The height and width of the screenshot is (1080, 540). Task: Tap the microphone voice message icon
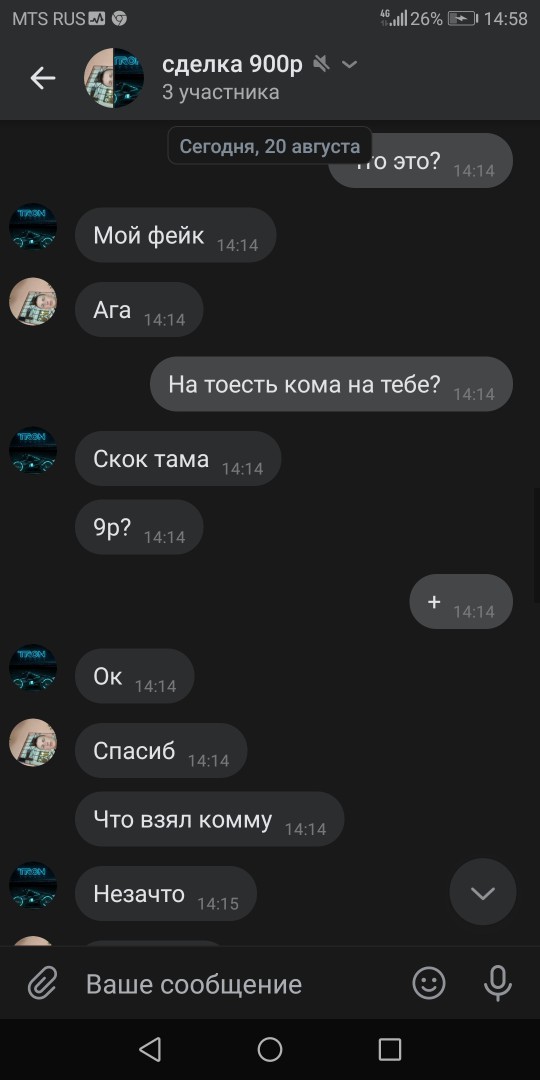[x=497, y=983]
